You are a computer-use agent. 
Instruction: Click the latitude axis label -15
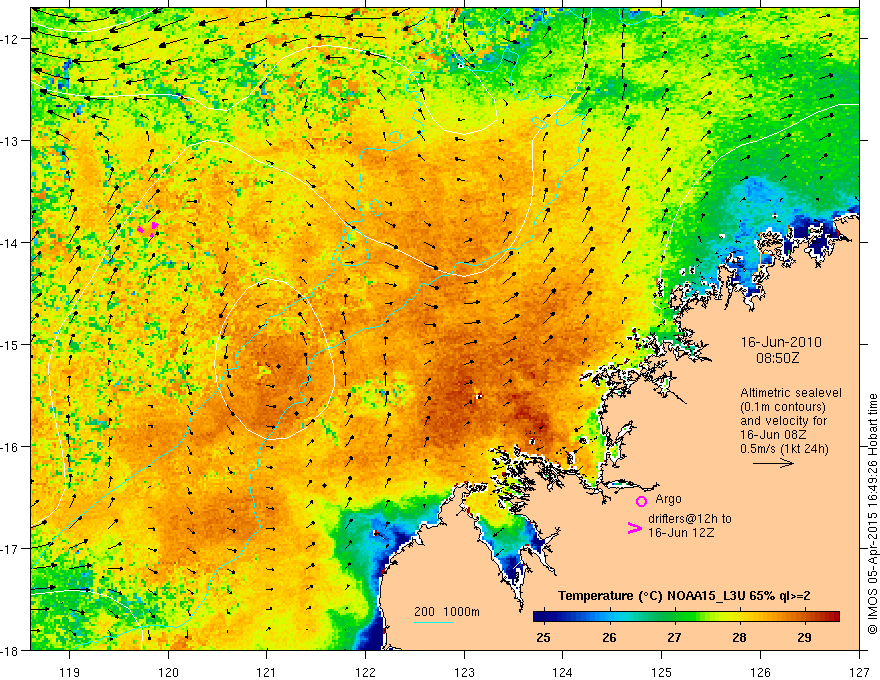coord(11,344)
